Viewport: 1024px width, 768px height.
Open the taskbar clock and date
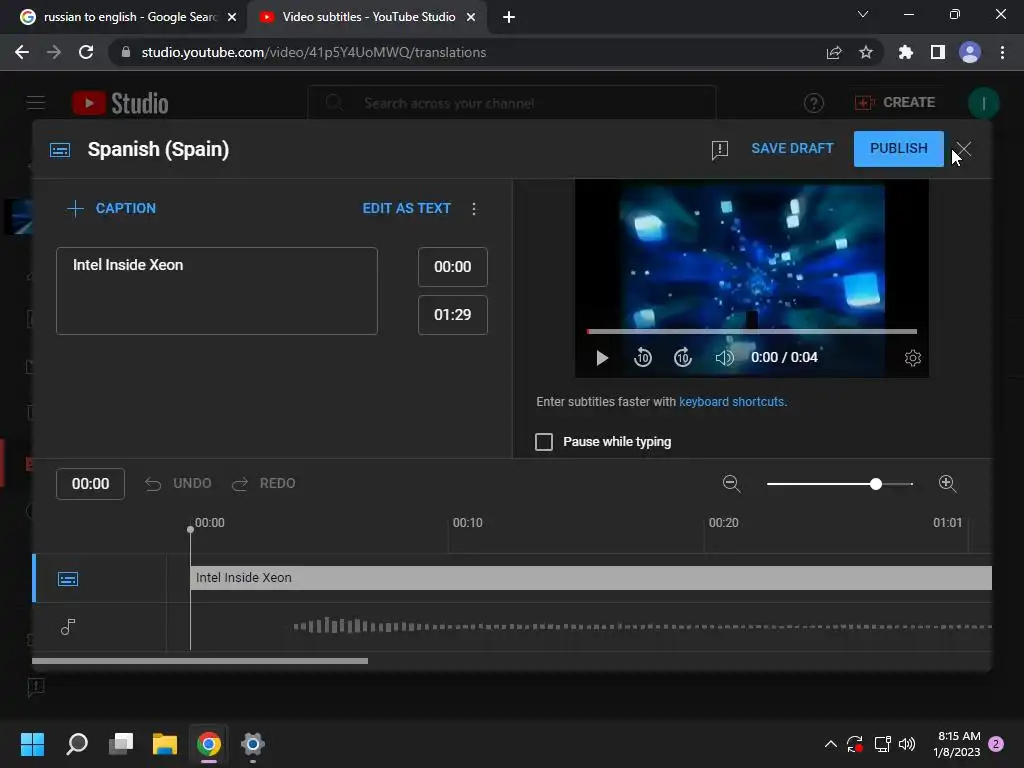[x=957, y=744]
